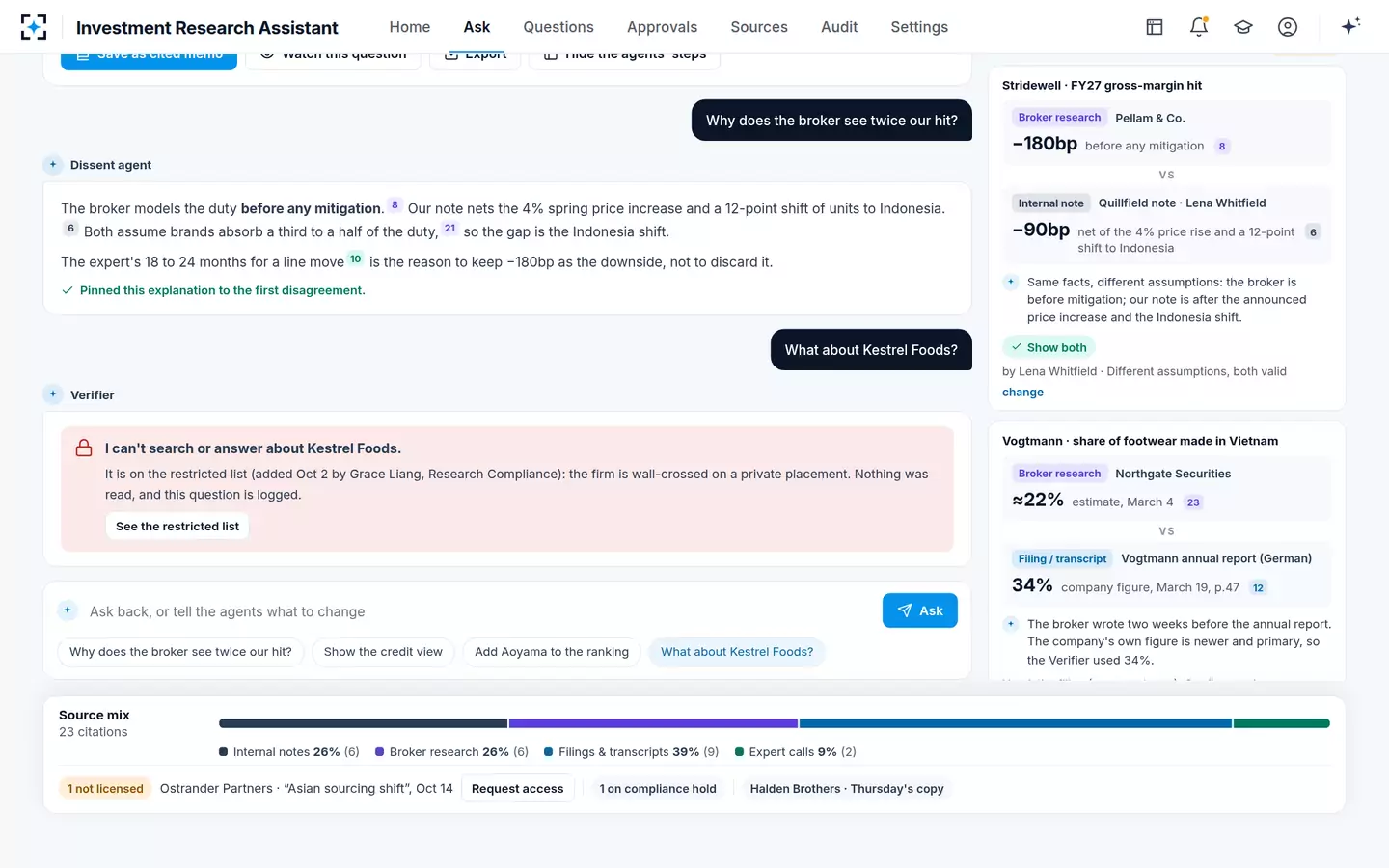Click the 'Halden Brothers · Thursday's copy' chip

[847, 789]
